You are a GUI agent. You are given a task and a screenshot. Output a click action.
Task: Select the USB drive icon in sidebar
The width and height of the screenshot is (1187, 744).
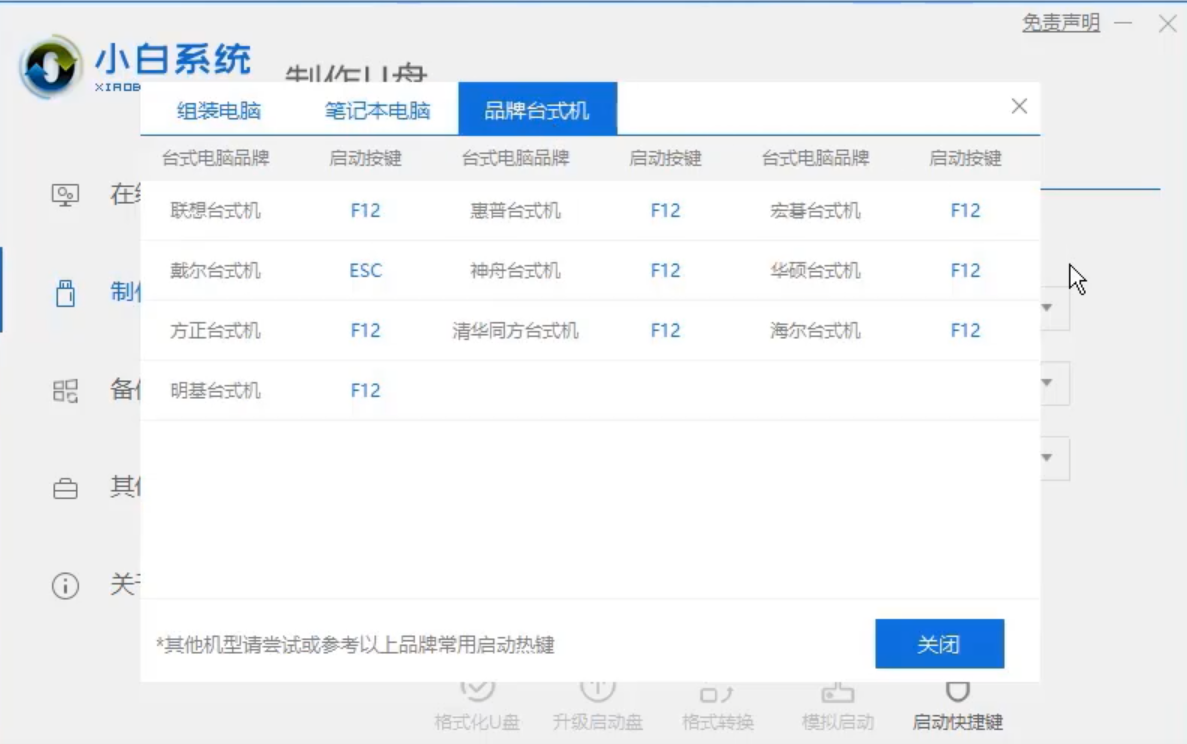coord(65,292)
